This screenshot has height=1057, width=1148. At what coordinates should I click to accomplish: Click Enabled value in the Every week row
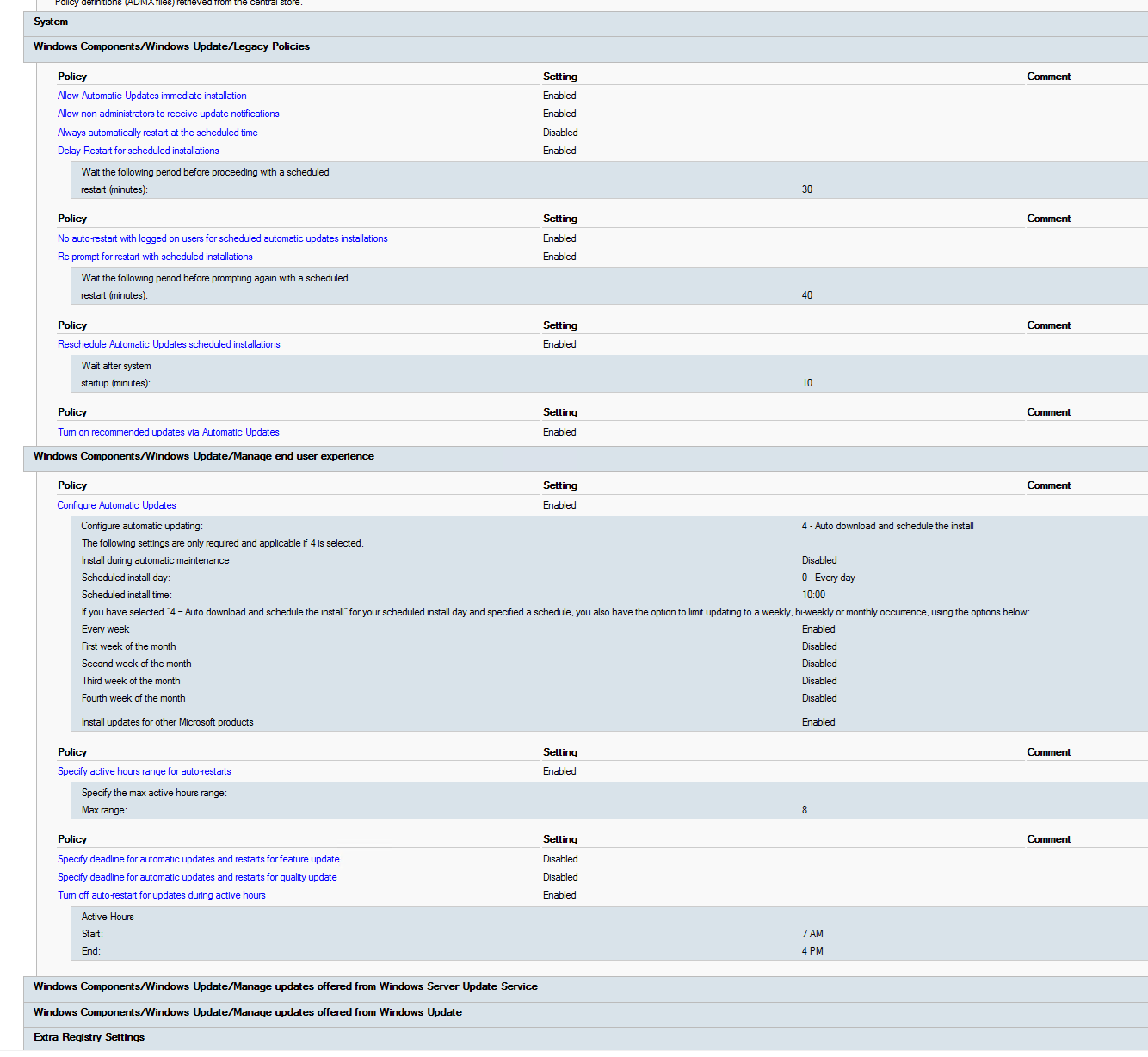(x=818, y=629)
